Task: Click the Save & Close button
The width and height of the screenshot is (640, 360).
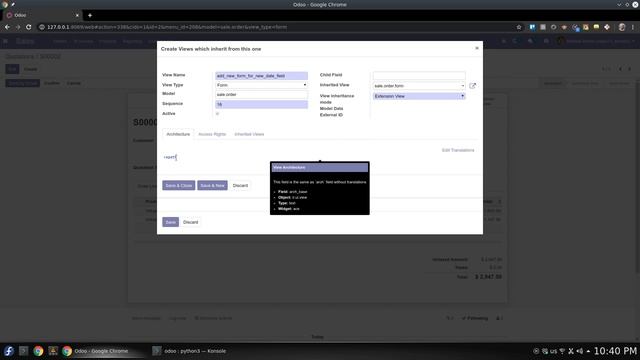Action: [178, 185]
